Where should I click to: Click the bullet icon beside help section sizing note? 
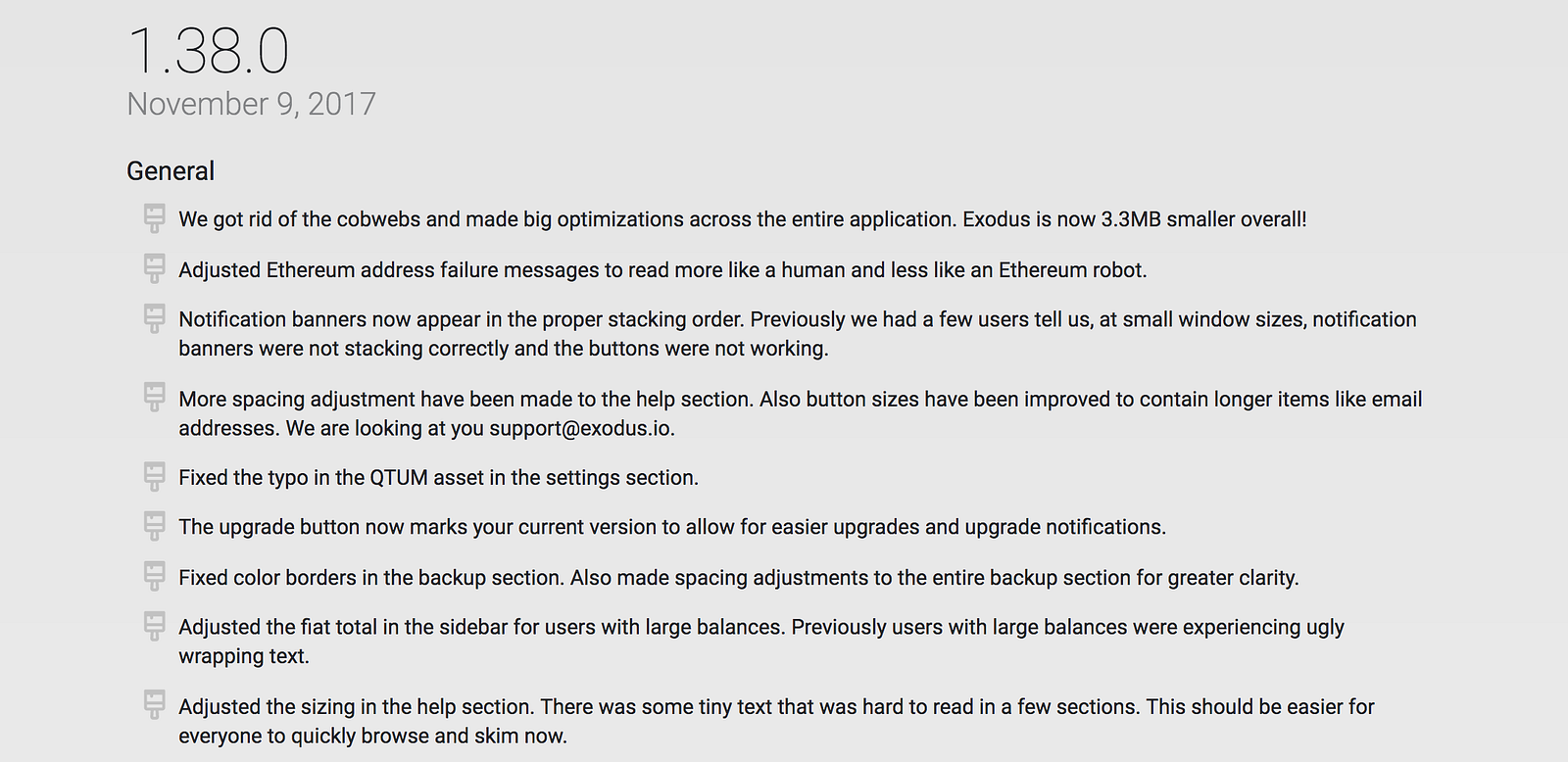pyautogui.click(x=154, y=705)
